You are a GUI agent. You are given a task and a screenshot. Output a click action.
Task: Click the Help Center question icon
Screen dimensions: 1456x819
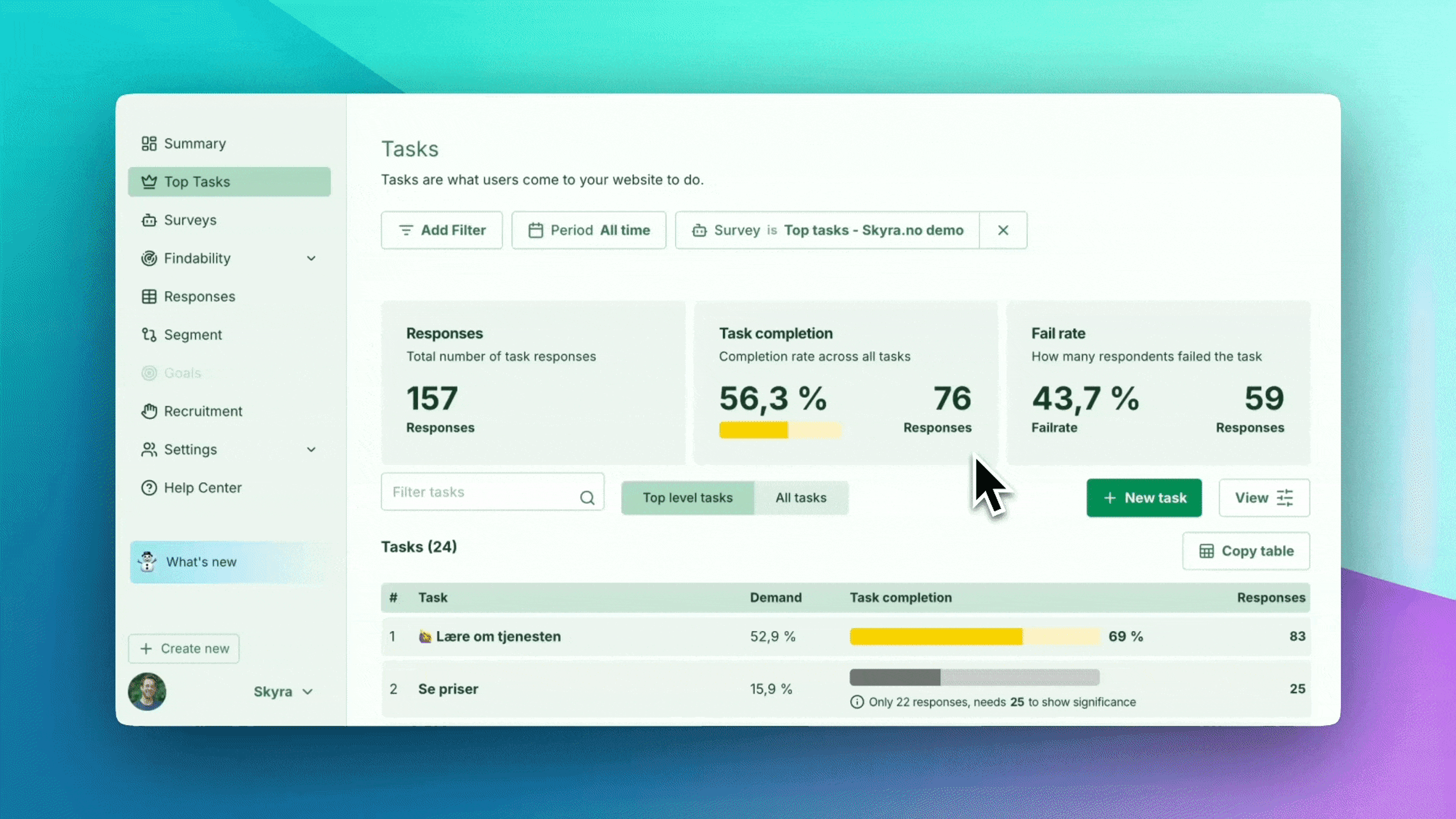tap(149, 488)
